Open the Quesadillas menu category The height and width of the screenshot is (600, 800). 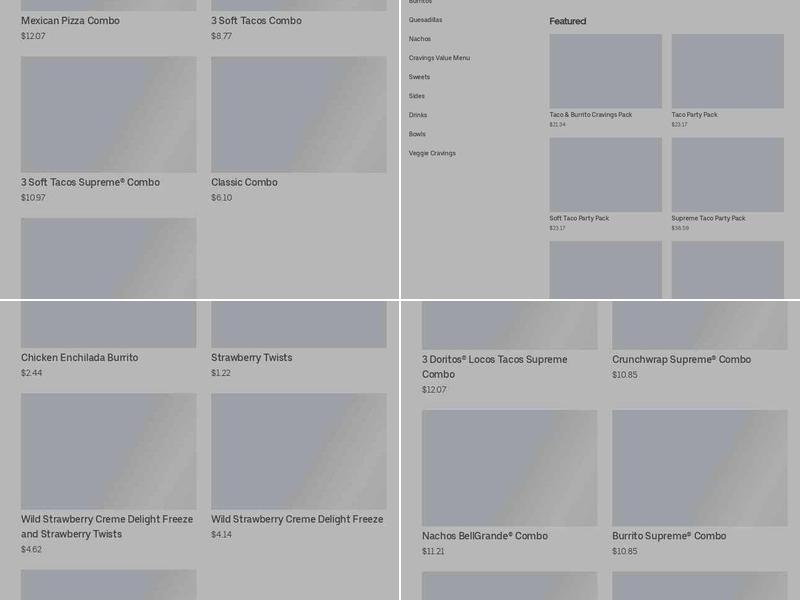tap(425, 20)
